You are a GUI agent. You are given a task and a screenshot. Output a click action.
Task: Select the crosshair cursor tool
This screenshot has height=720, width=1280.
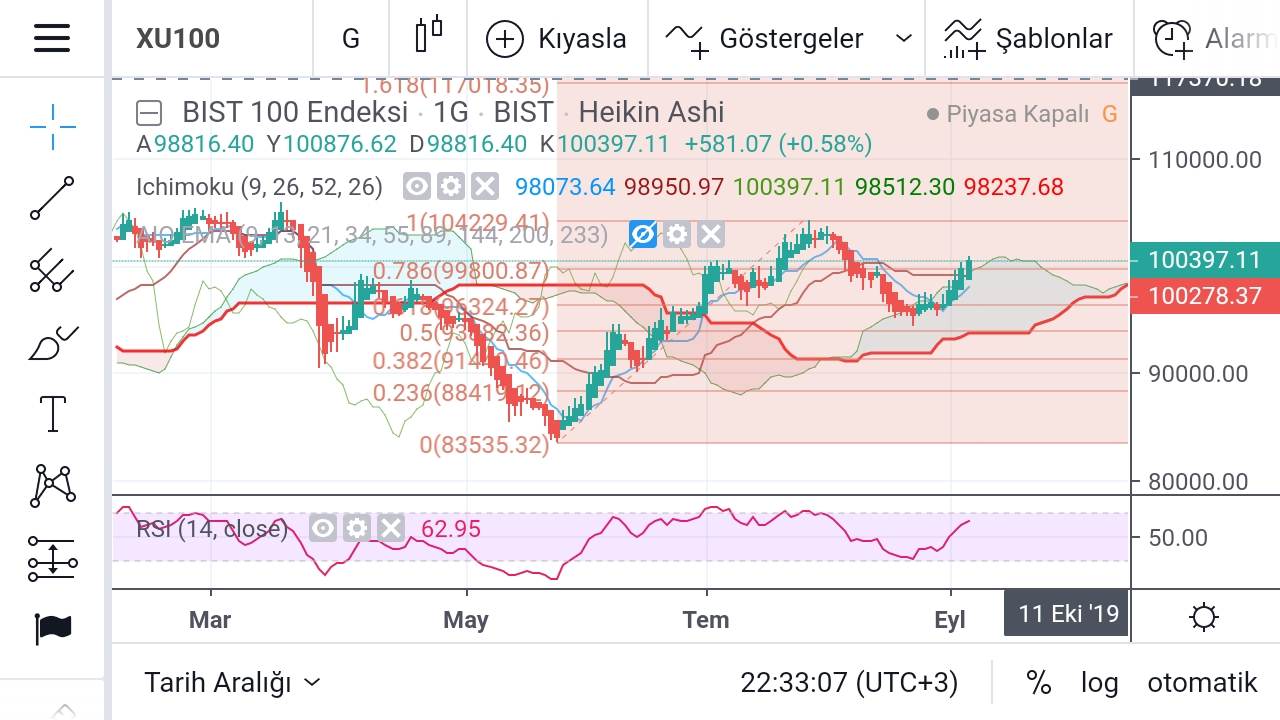coord(52,124)
